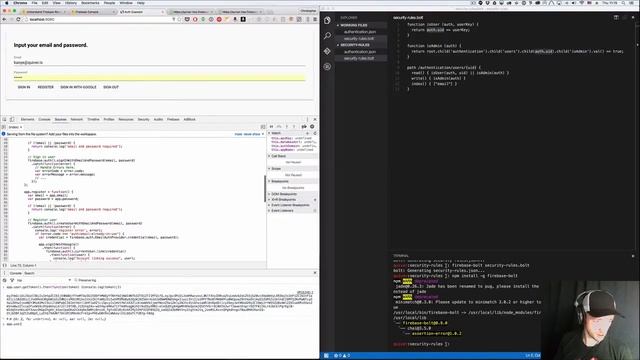
Task: Open the Search view in VS Code
Action: click(327, 36)
